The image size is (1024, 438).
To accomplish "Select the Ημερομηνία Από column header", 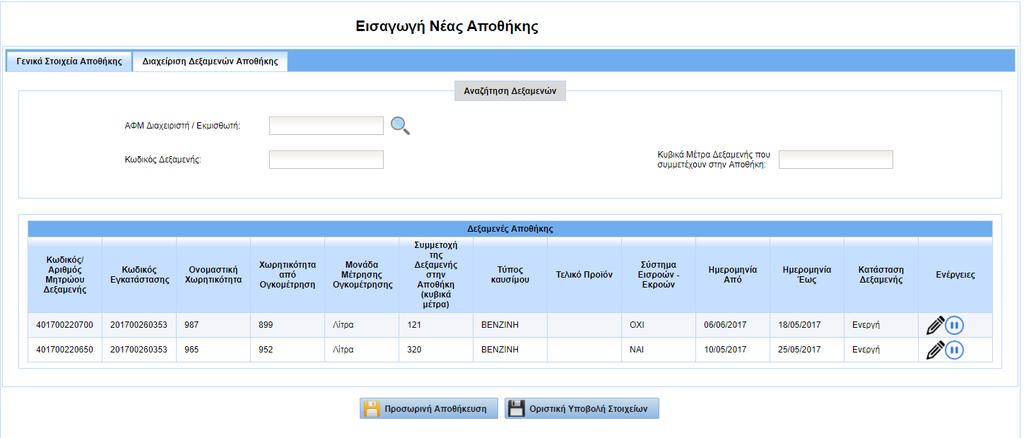I will pyautogui.click(x=733, y=275).
